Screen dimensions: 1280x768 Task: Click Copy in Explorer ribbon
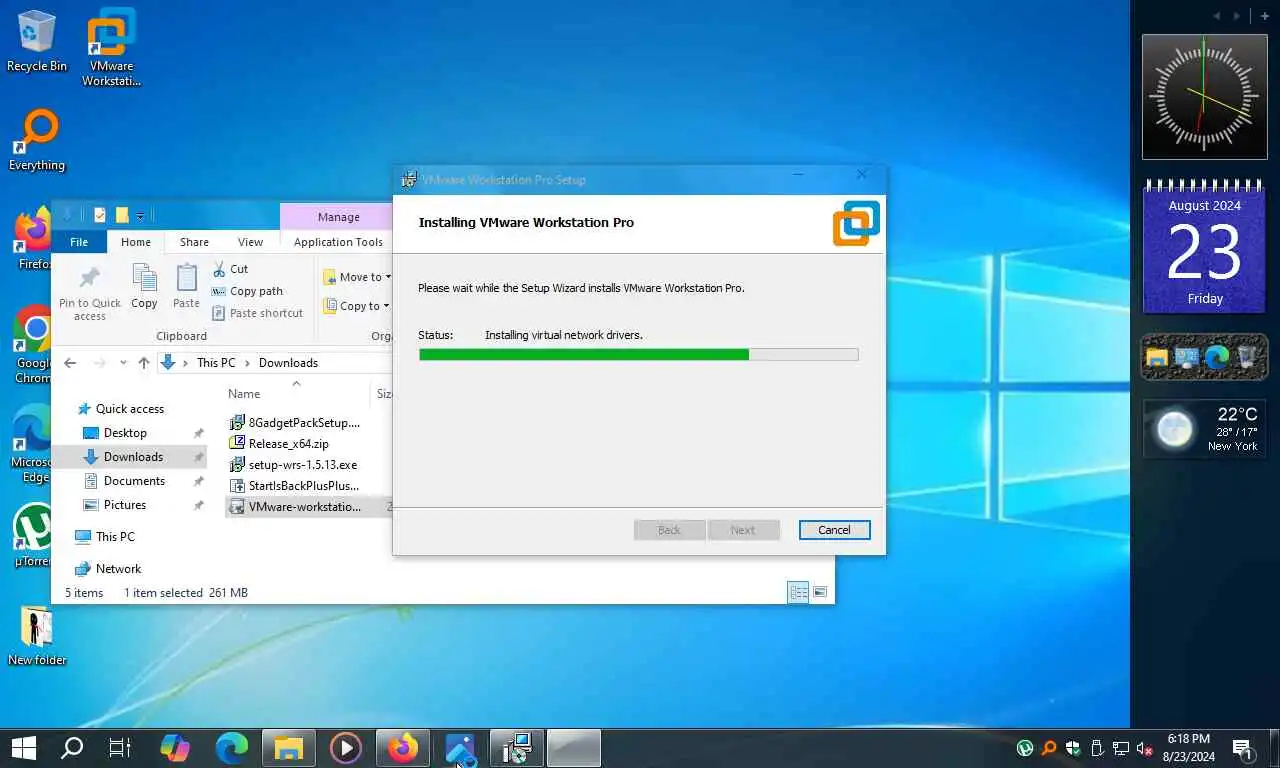pos(144,287)
